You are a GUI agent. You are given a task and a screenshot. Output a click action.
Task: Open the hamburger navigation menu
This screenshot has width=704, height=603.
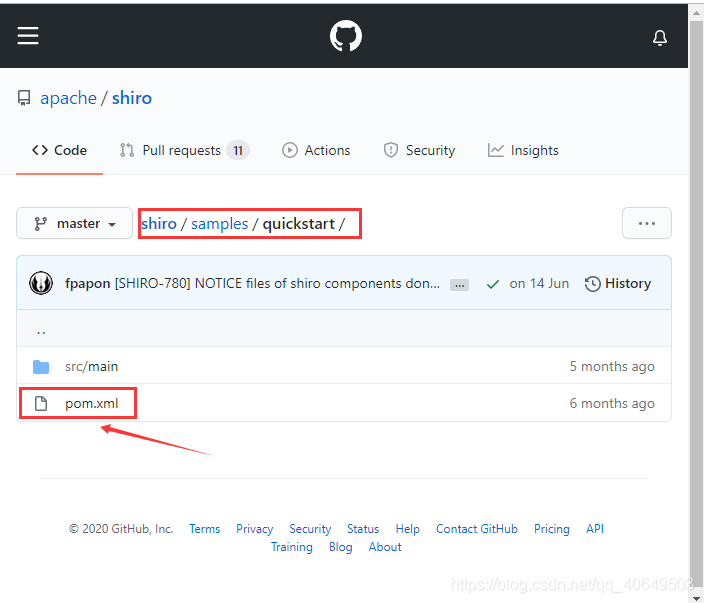(28, 35)
